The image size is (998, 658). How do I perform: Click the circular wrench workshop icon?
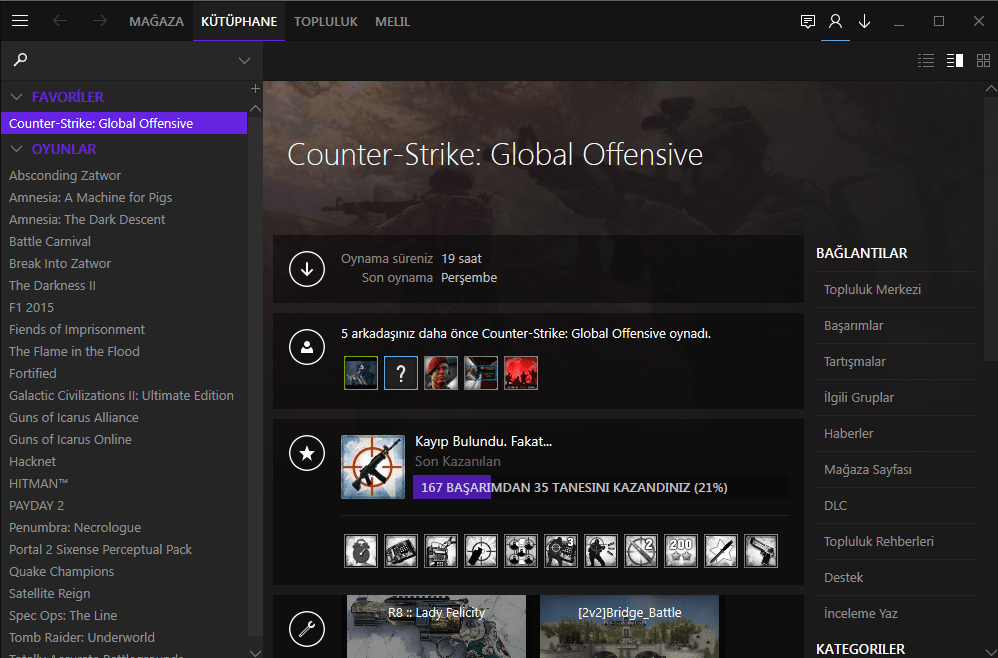click(x=307, y=629)
